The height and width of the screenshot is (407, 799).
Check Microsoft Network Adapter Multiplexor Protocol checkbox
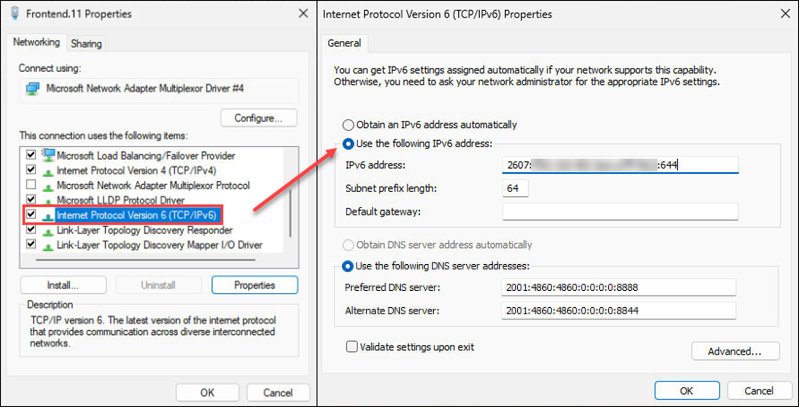[x=31, y=184]
